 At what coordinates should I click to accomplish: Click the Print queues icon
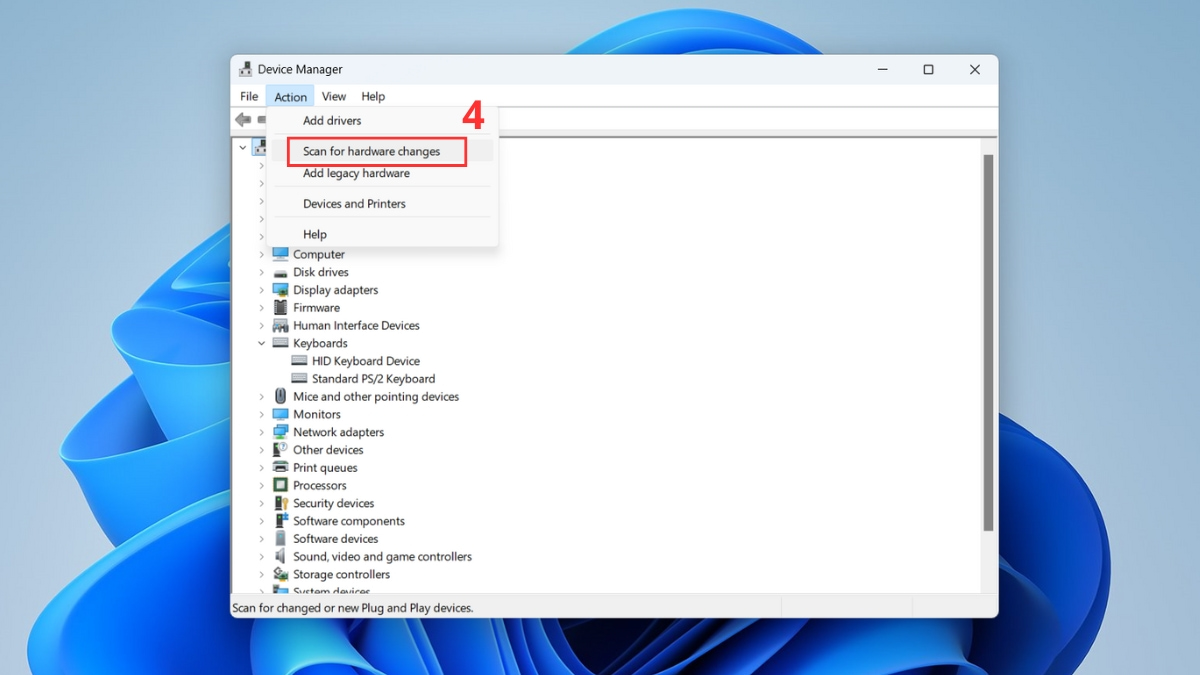[280, 467]
